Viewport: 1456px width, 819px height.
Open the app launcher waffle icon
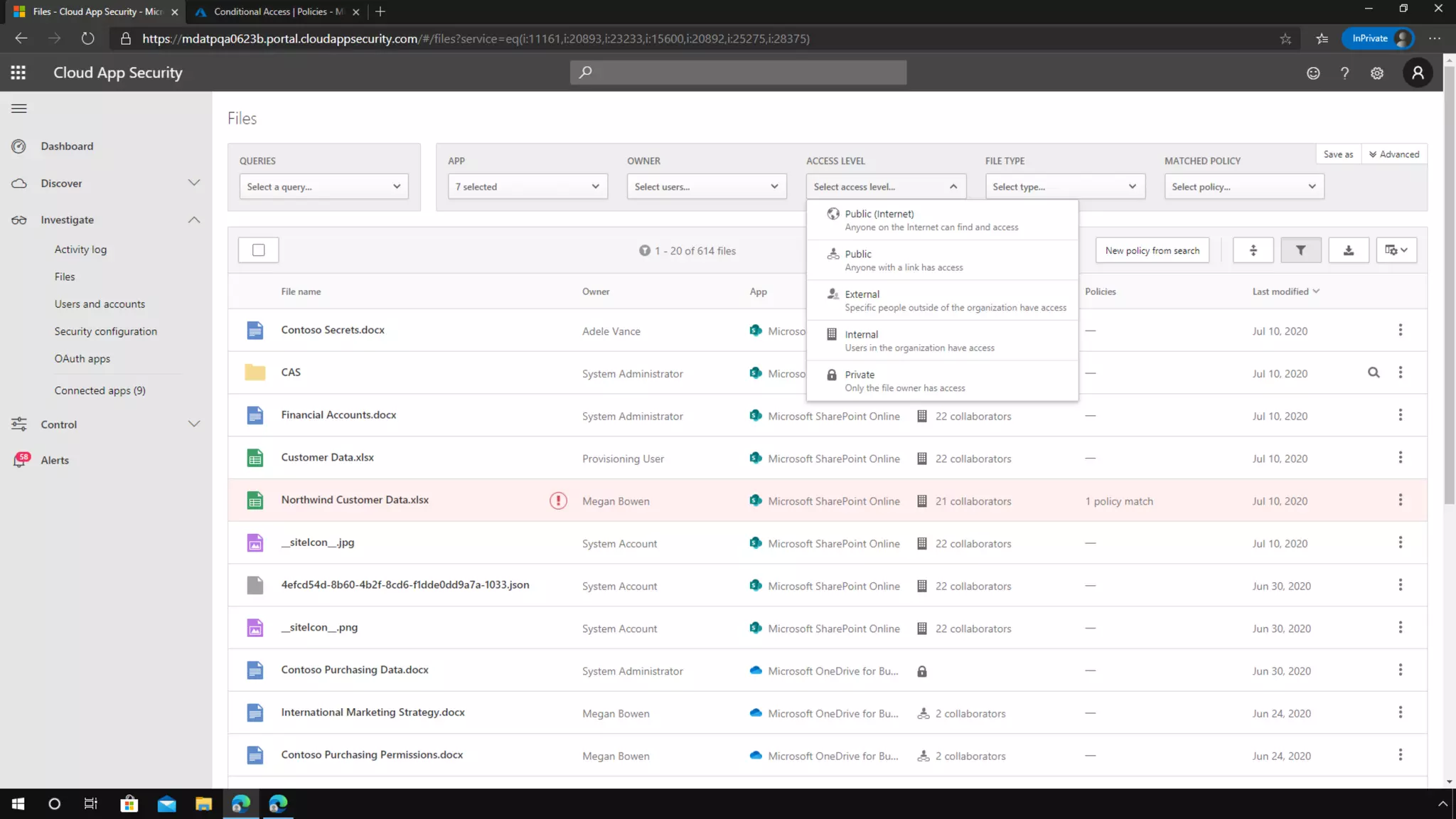coord(18,73)
